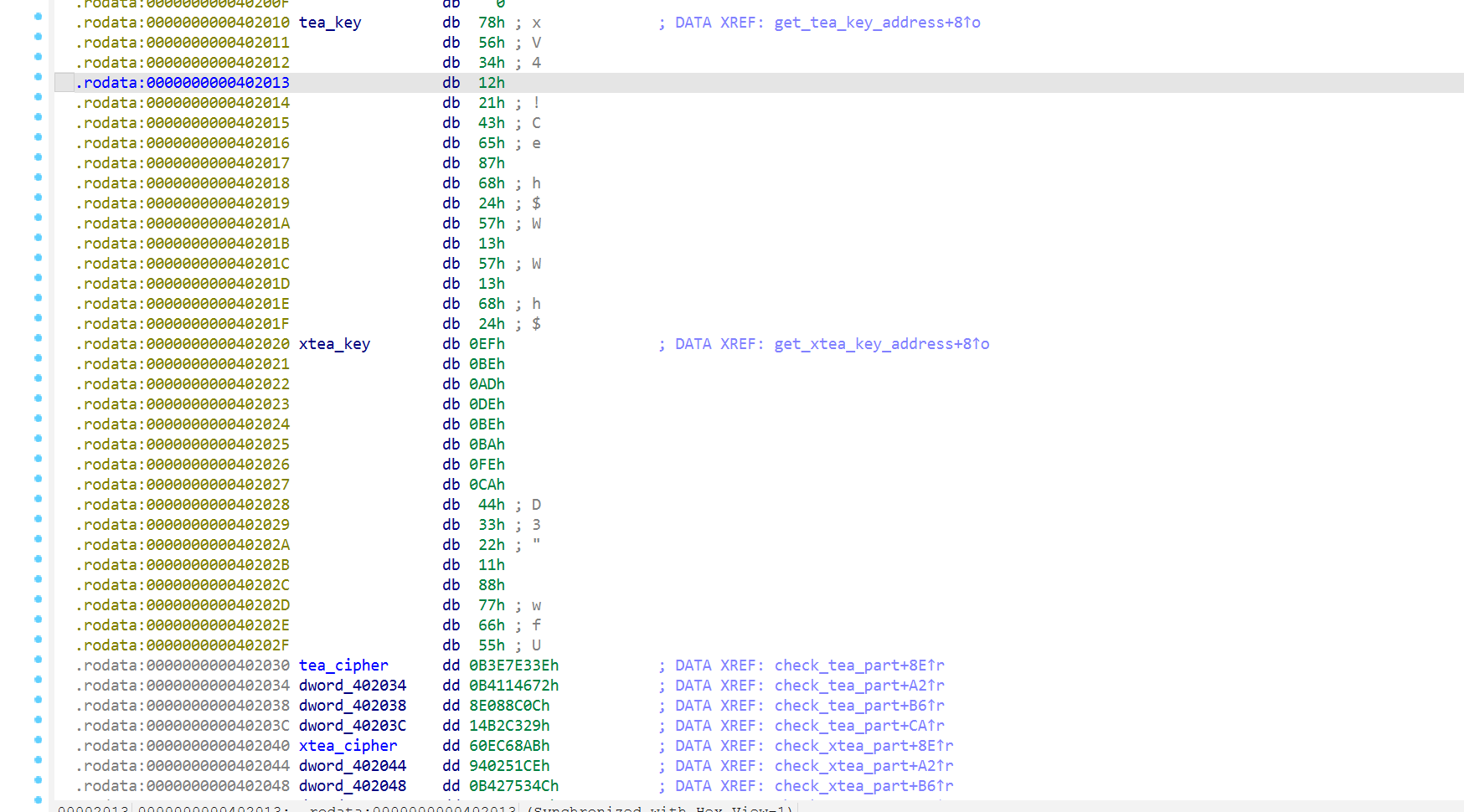This screenshot has width=1464, height=812.
Task: Click the highlighted address .rodata:0000000000402013
Action: click(183, 83)
